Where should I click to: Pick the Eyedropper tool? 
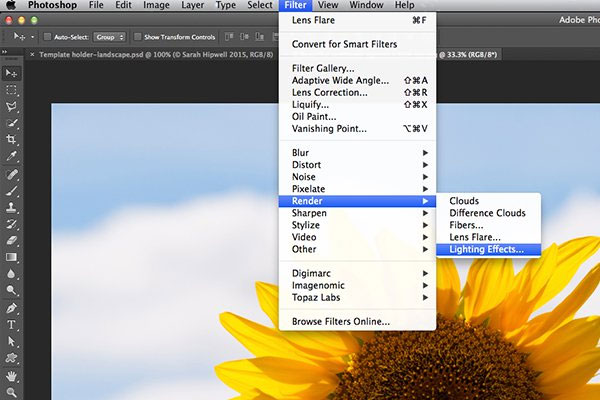[11, 156]
